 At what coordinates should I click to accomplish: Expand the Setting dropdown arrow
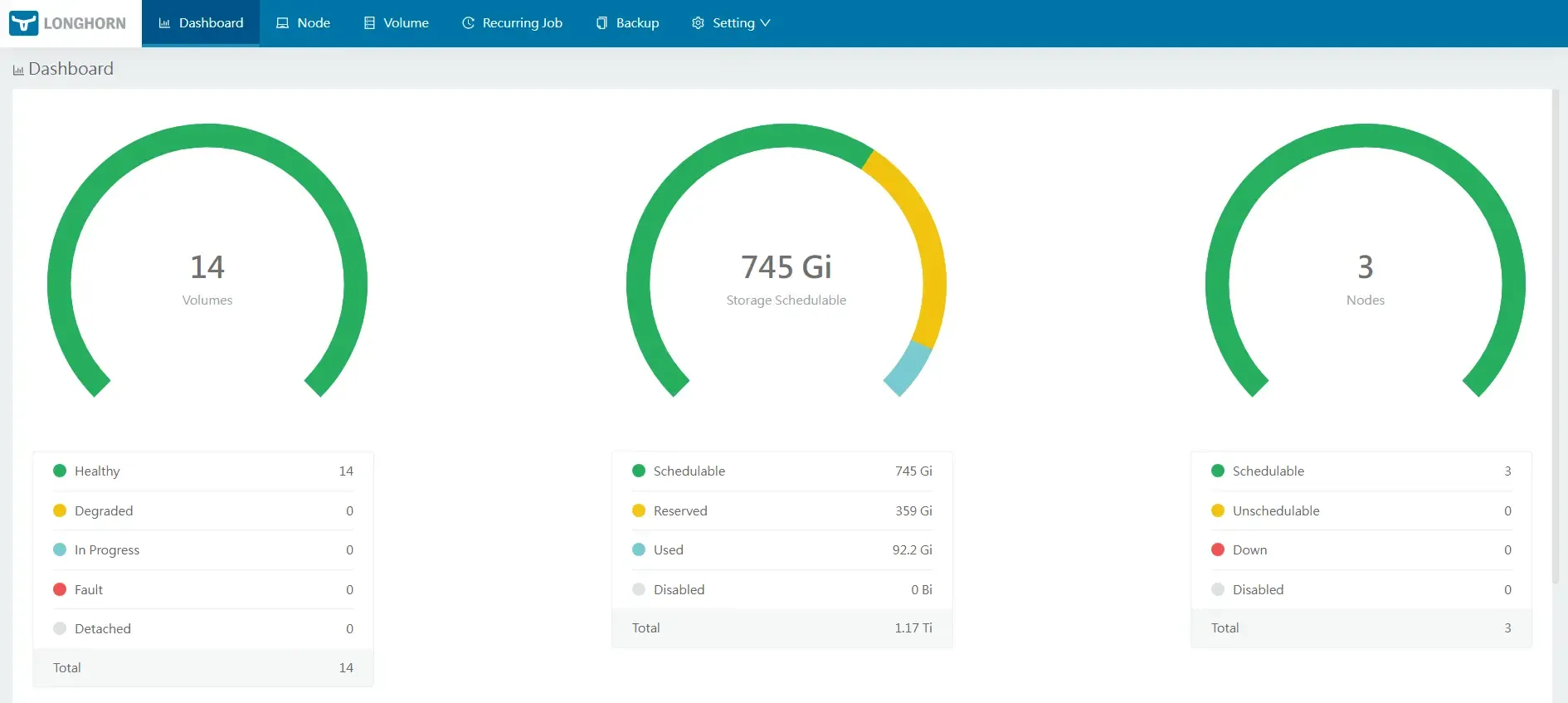tap(765, 23)
